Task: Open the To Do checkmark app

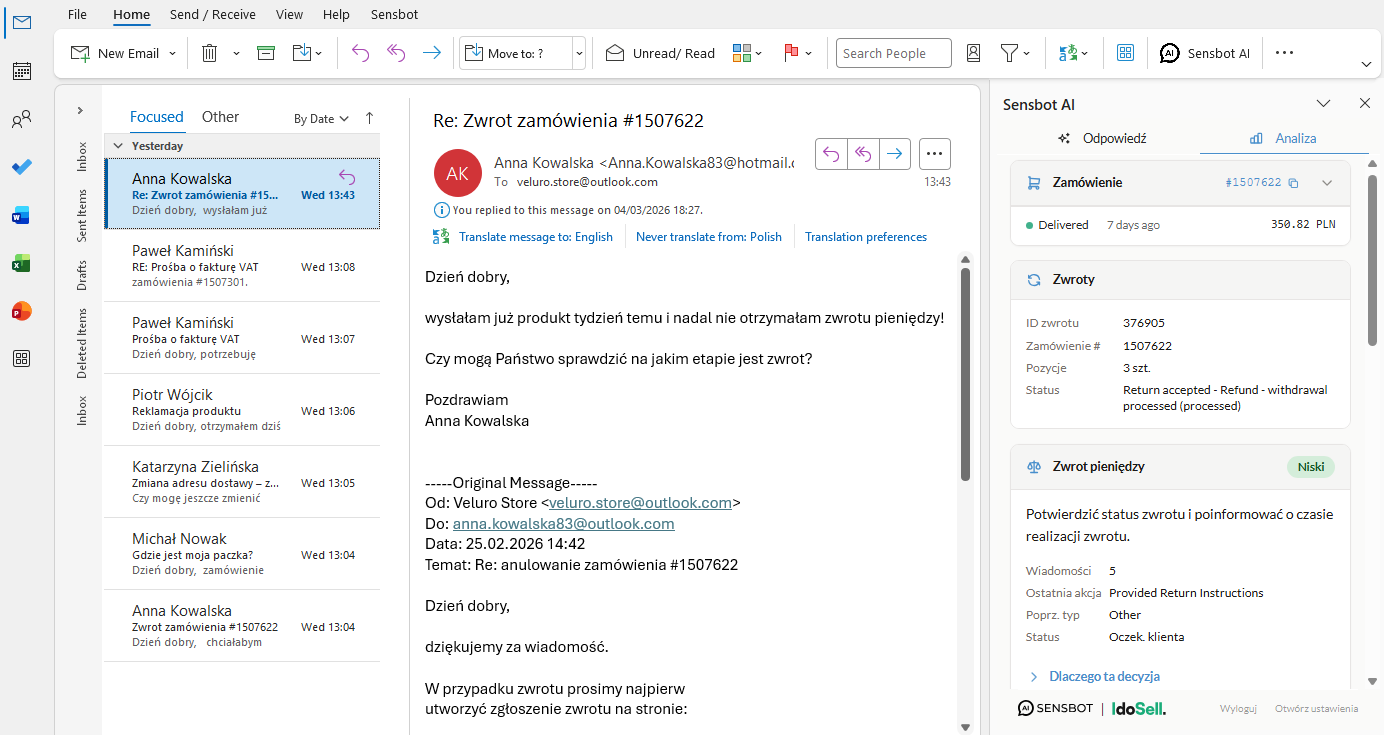Action: (21, 167)
